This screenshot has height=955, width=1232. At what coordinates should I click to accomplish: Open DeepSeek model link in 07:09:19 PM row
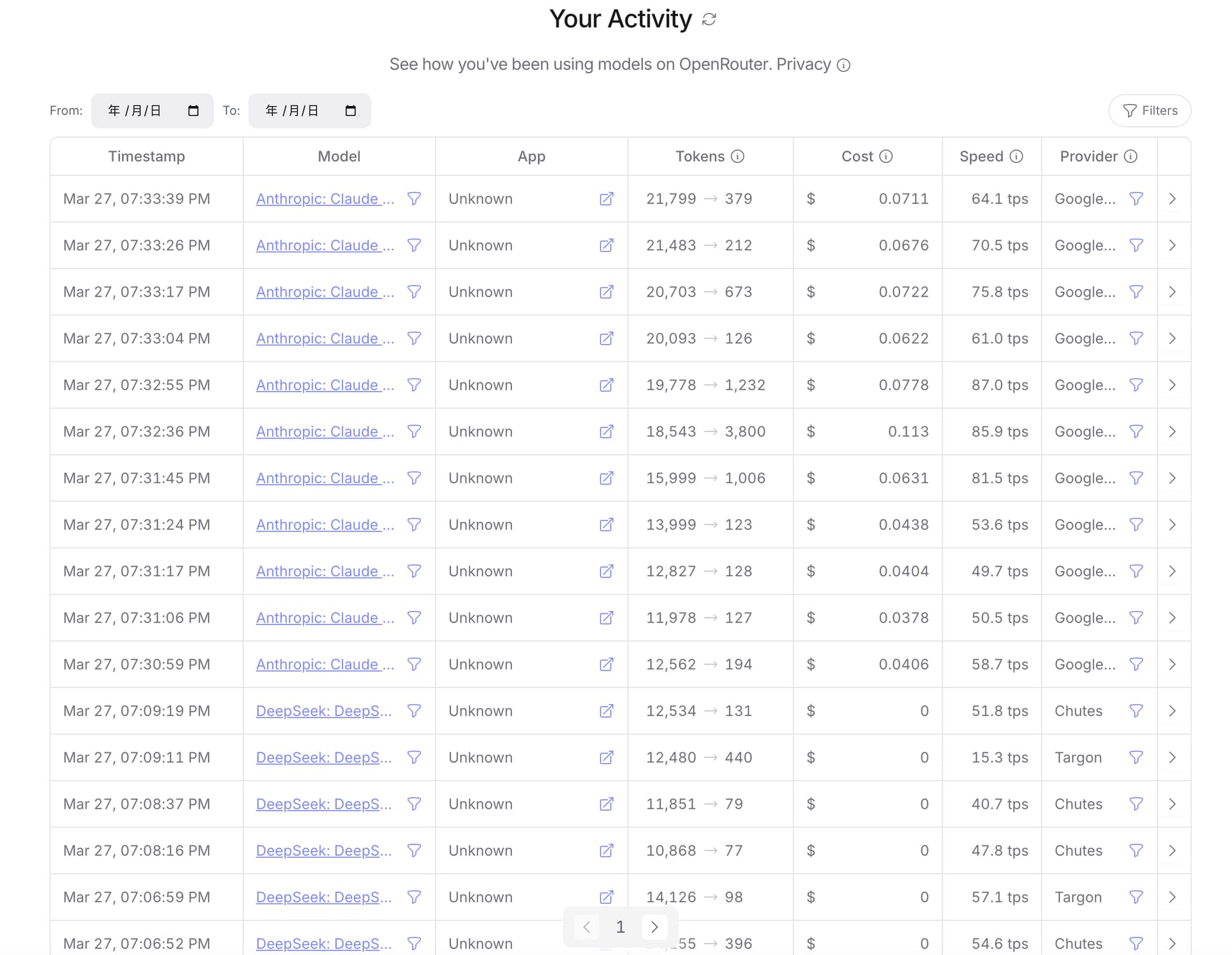[x=323, y=710]
